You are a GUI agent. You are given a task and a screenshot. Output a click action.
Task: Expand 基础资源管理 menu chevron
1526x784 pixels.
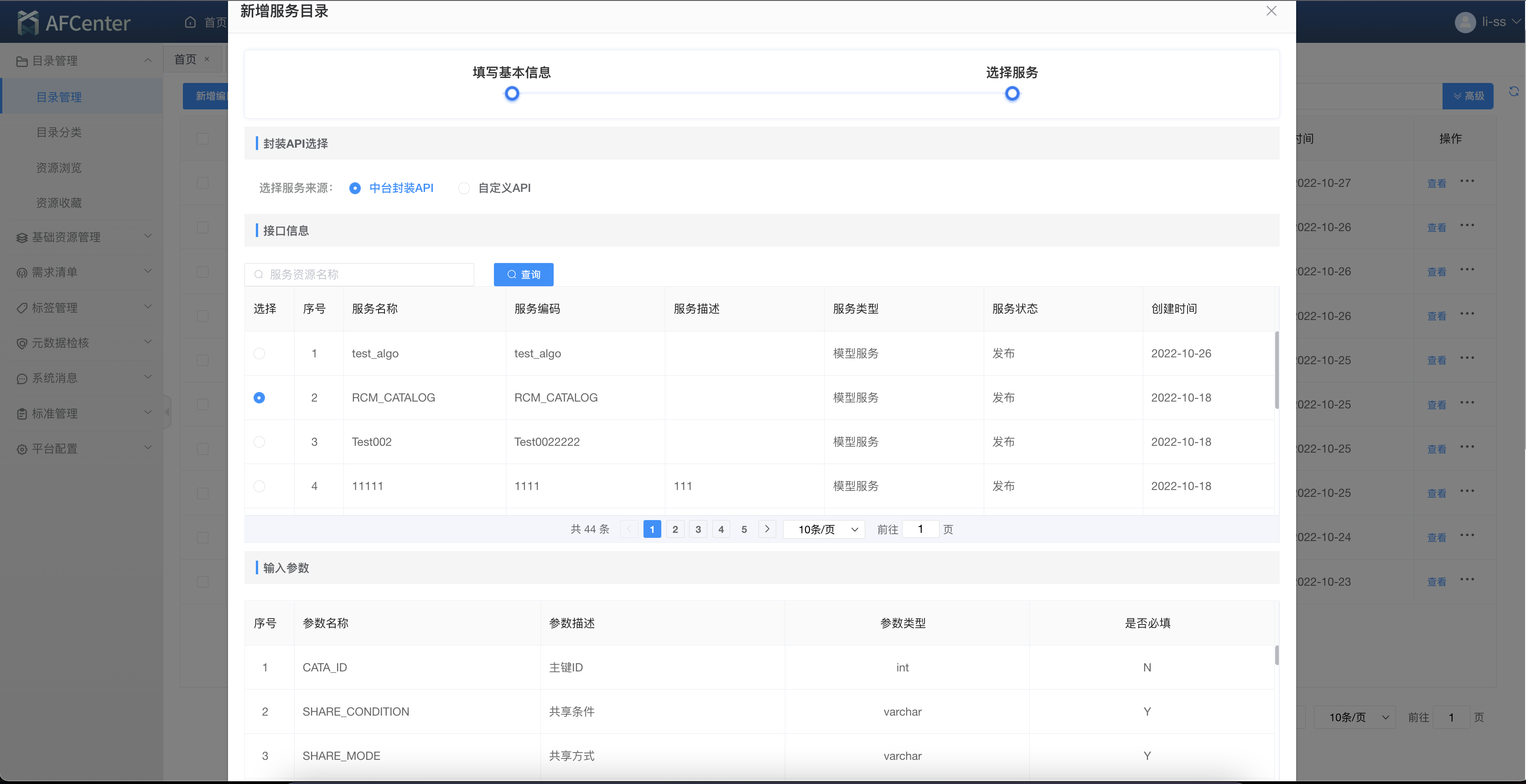(148, 236)
